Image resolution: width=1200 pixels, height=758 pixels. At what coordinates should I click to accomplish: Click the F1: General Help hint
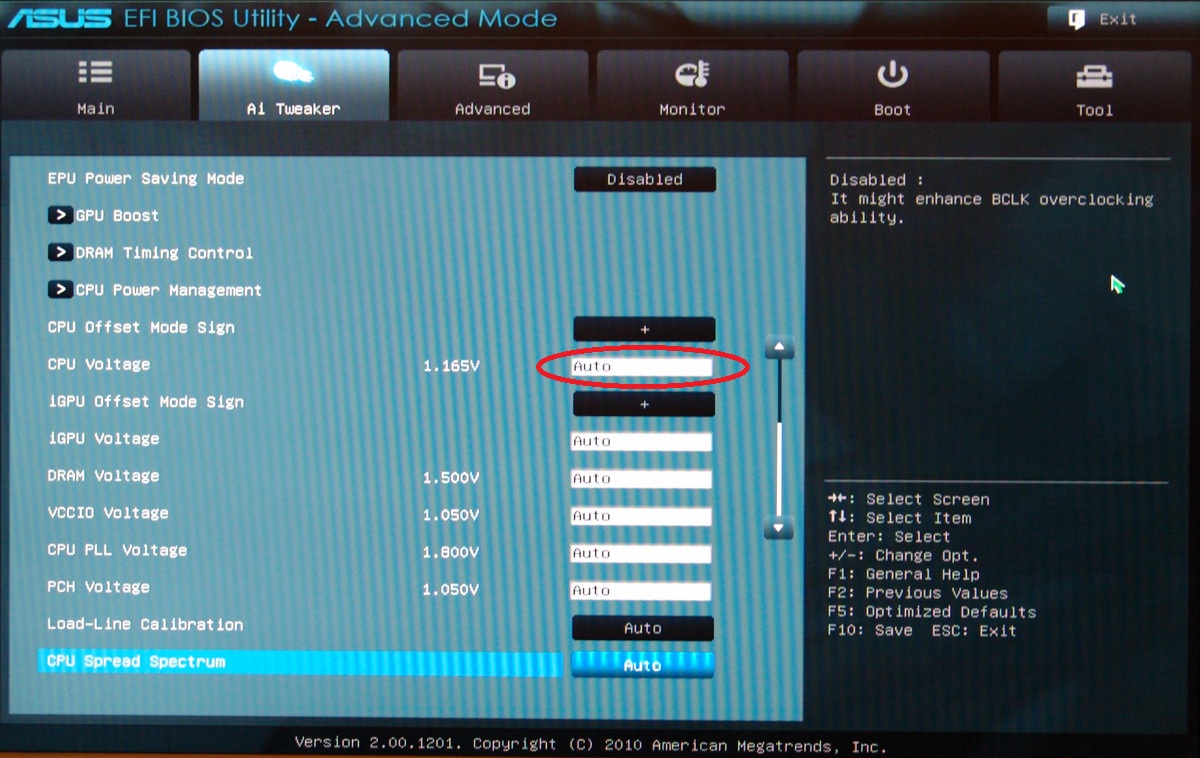click(904, 574)
